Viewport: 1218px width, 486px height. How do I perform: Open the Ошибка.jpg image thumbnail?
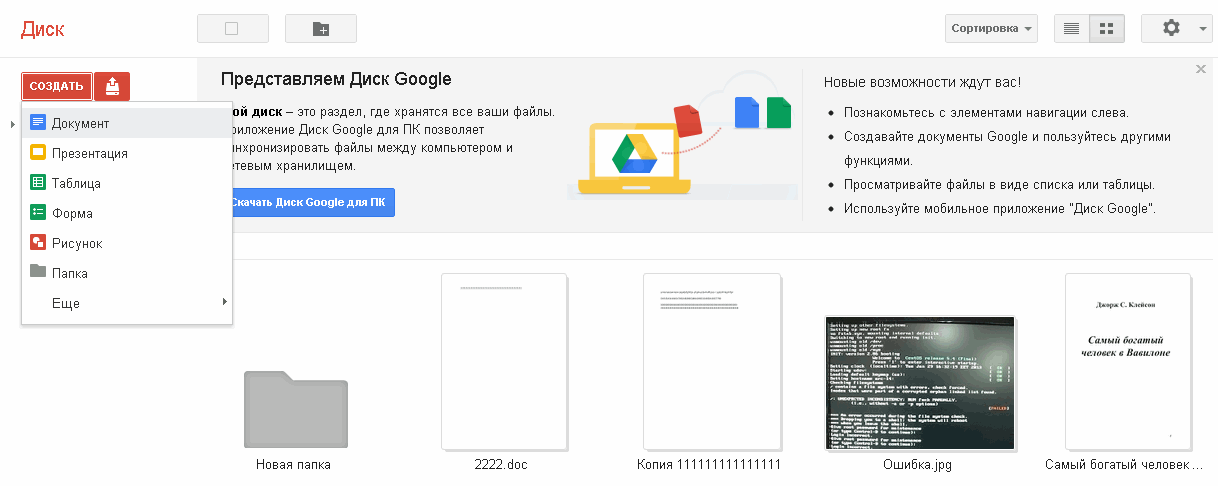[919, 382]
